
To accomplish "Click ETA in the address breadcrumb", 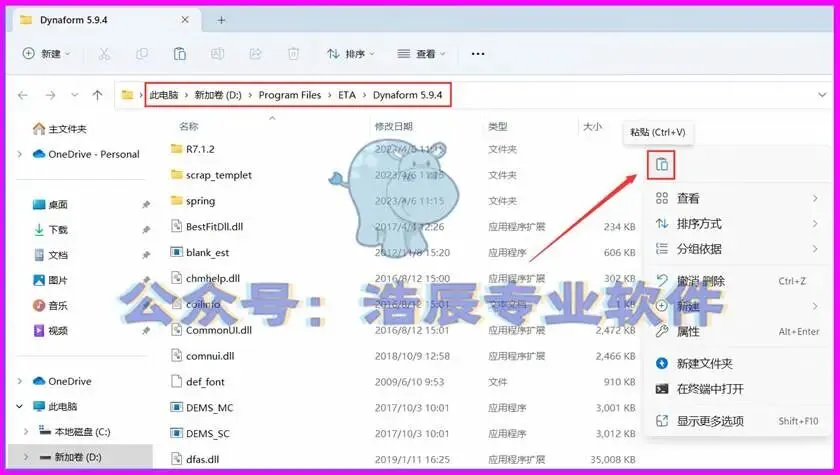I will click(347, 95).
